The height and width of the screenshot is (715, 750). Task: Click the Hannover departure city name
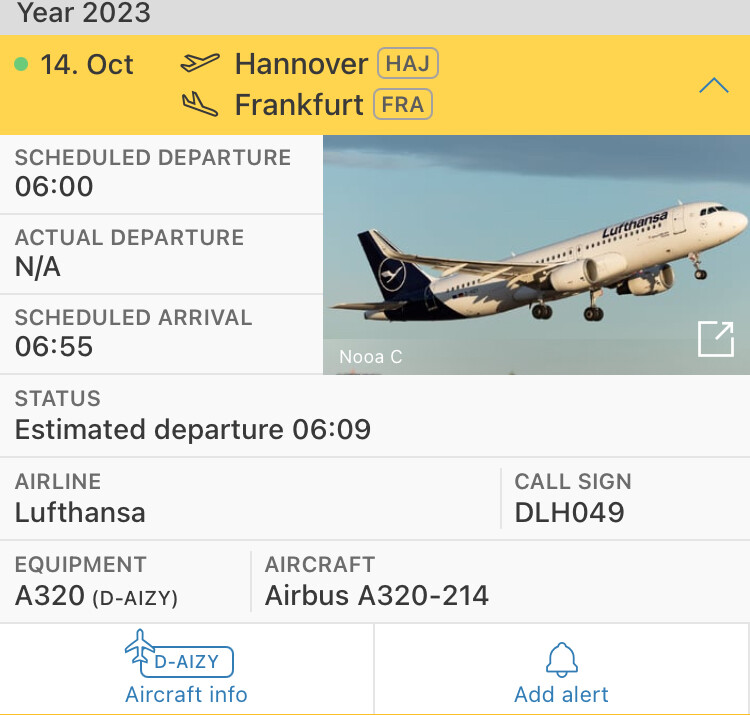tap(301, 64)
